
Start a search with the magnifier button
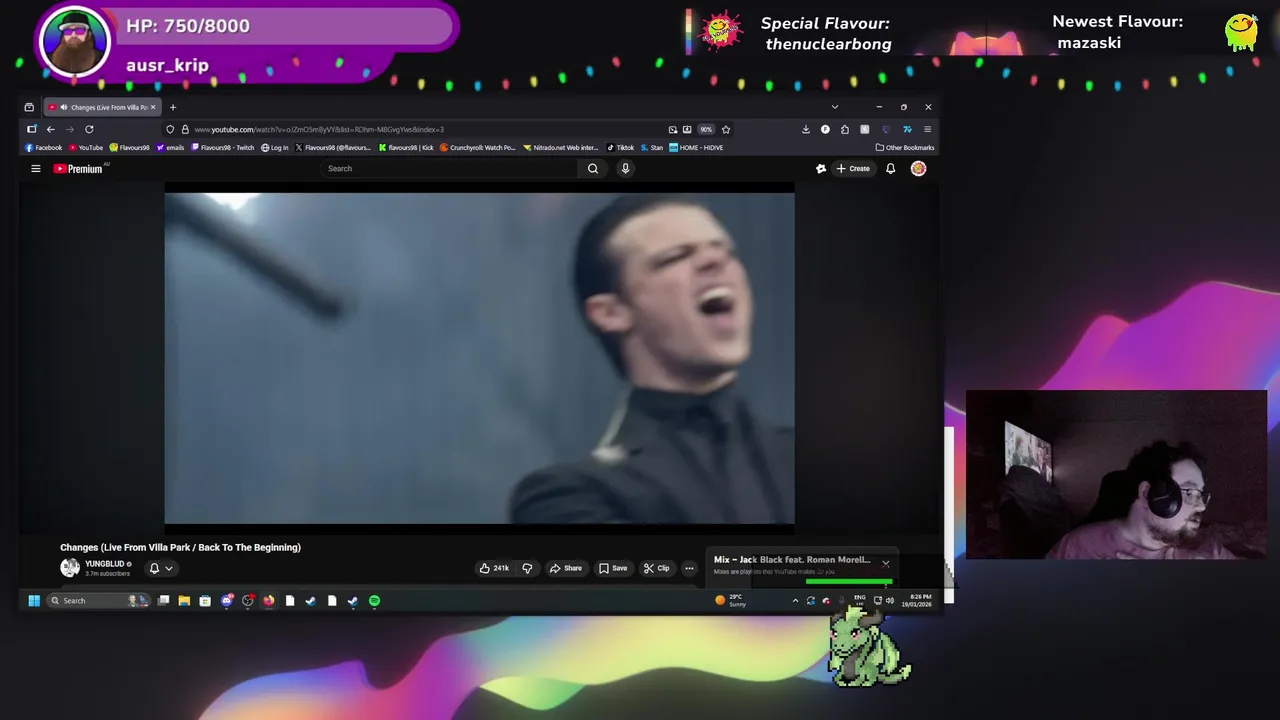tap(593, 169)
